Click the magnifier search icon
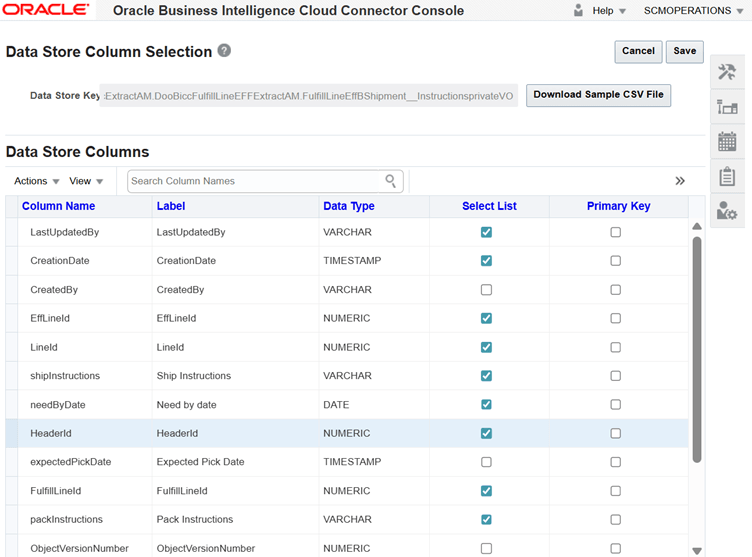The height and width of the screenshot is (557, 752). coord(390,181)
